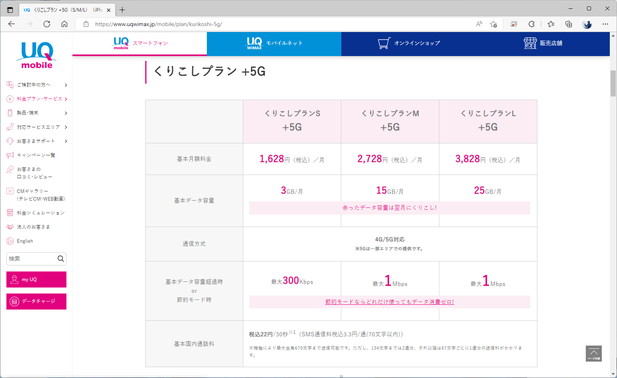Viewport: 617px width, 378px height.
Task: Click the CMギャラリー play icon
Action: (10, 191)
